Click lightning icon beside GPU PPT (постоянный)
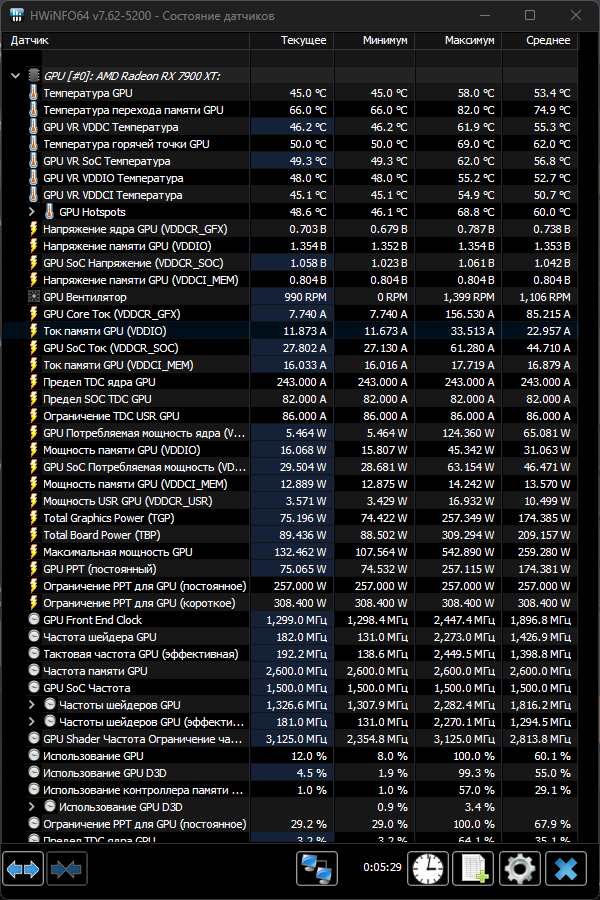This screenshot has height=900, width=600. 34,569
